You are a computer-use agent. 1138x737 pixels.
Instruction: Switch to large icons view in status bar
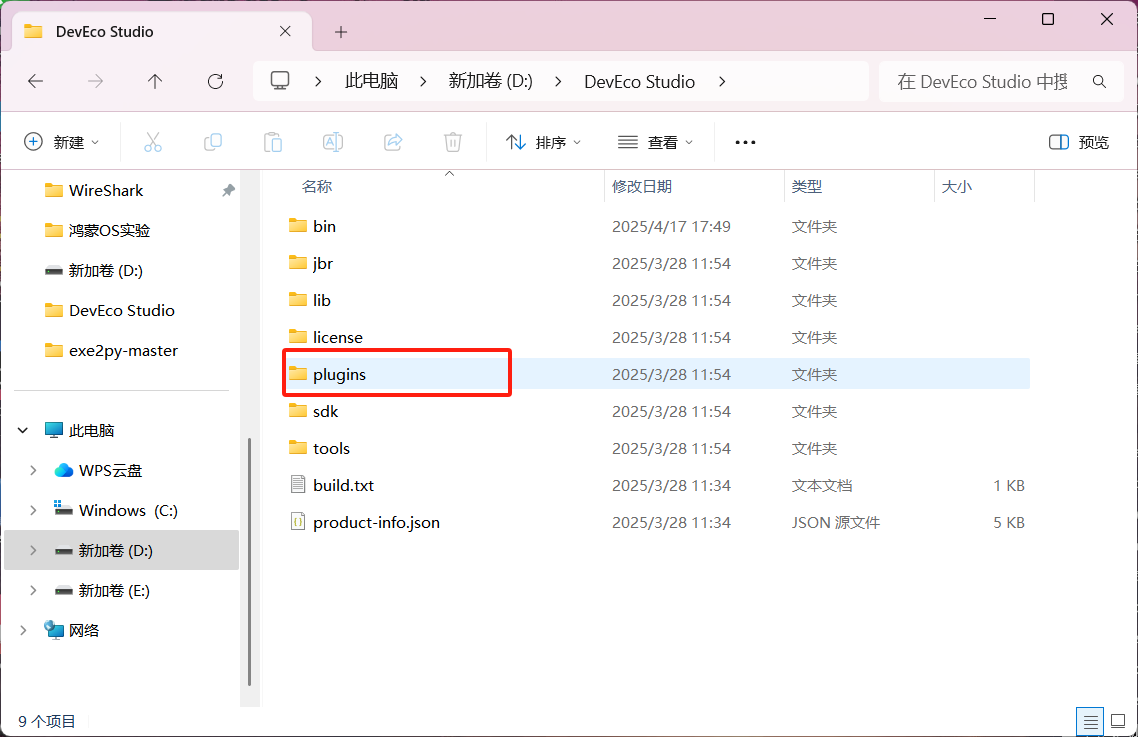1118,722
